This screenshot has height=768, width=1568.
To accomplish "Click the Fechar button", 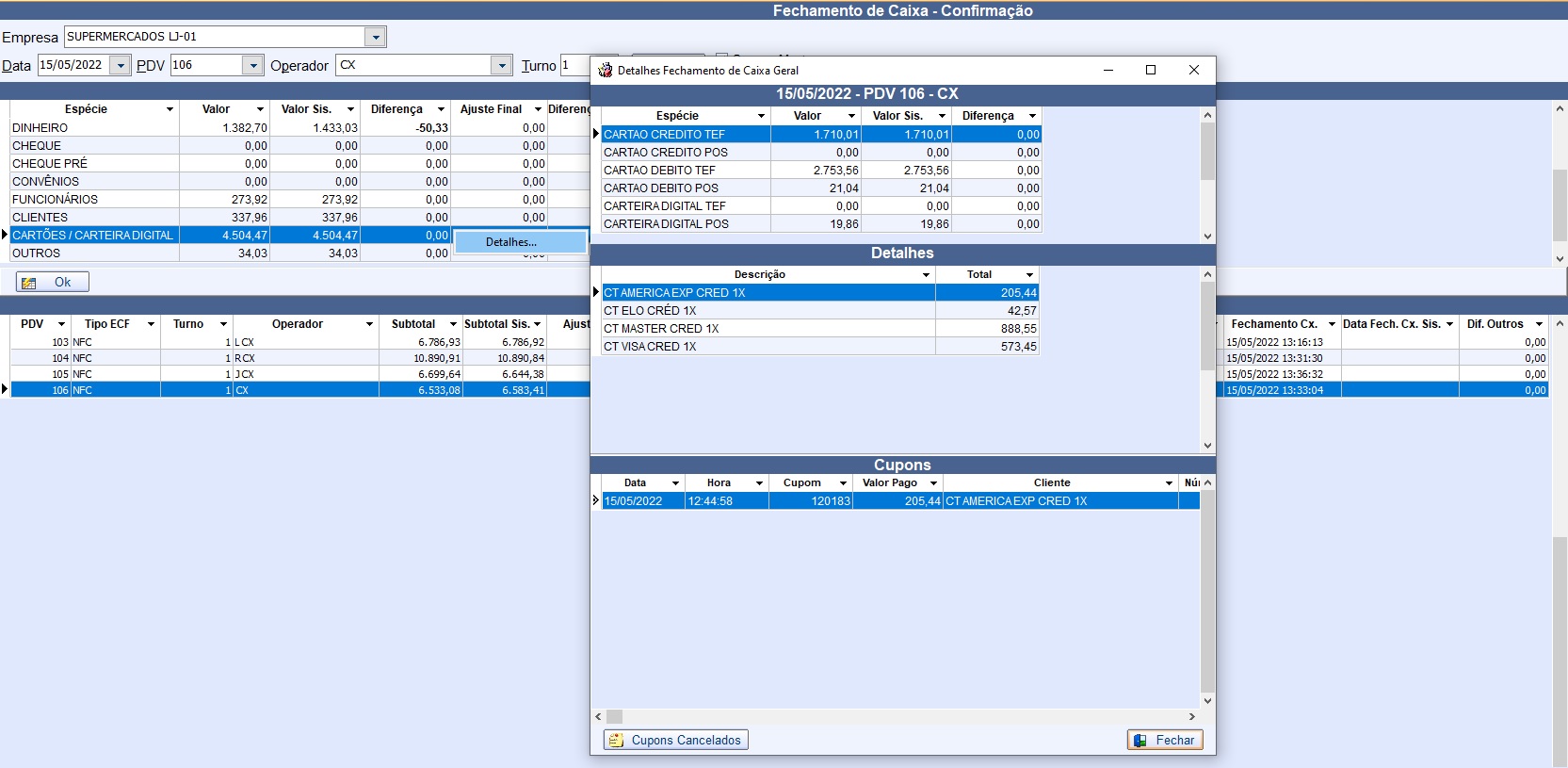I will tap(1165, 740).
